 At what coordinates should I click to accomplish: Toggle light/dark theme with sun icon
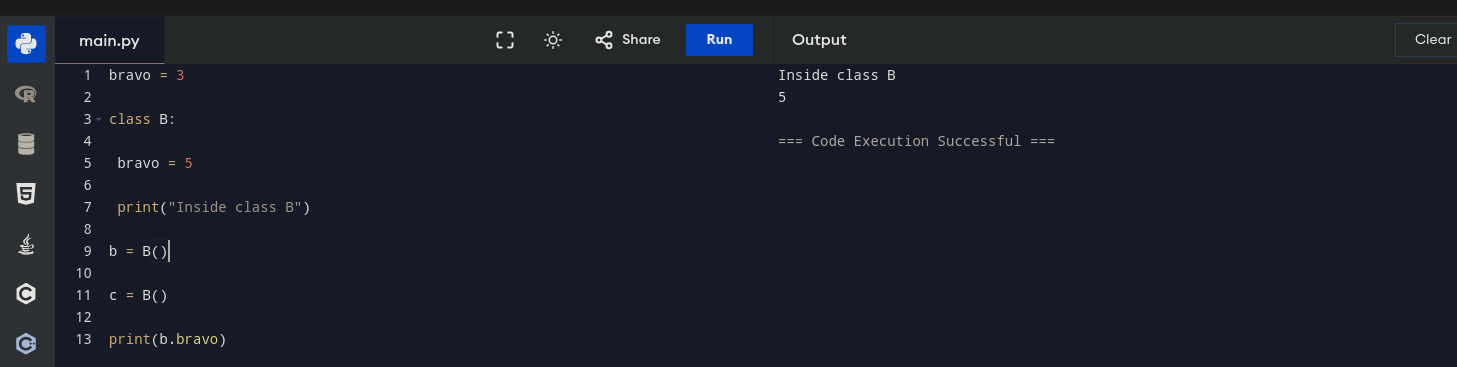click(x=553, y=40)
